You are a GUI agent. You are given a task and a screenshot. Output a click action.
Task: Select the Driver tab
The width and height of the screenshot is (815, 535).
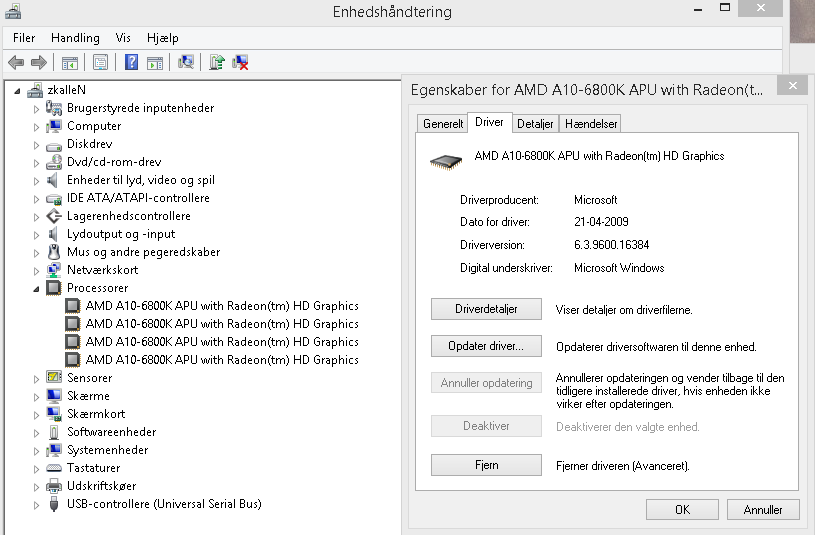click(489, 122)
